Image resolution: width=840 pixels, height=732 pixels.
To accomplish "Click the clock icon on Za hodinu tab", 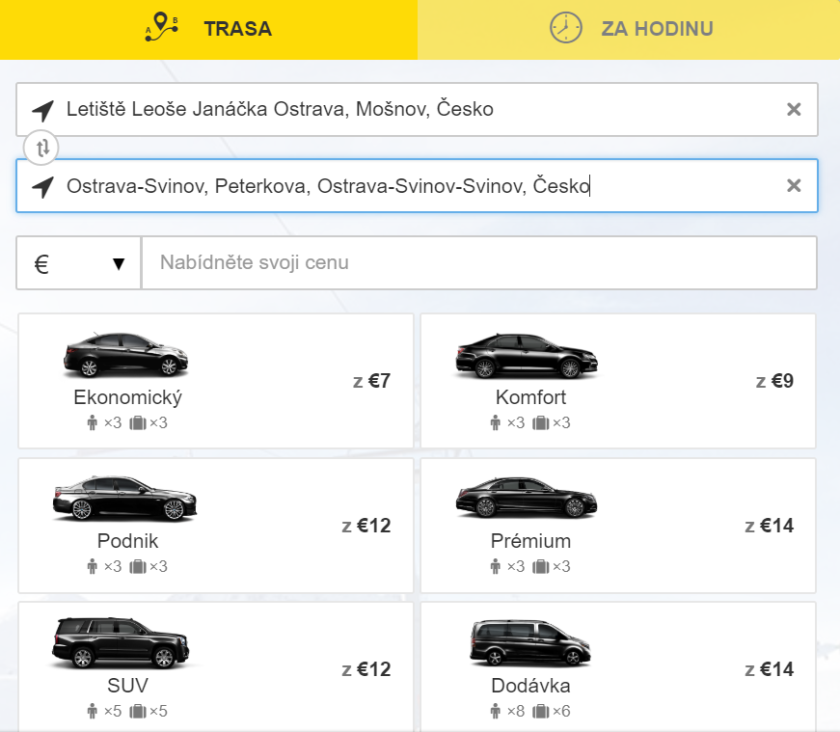I will [566, 28].
